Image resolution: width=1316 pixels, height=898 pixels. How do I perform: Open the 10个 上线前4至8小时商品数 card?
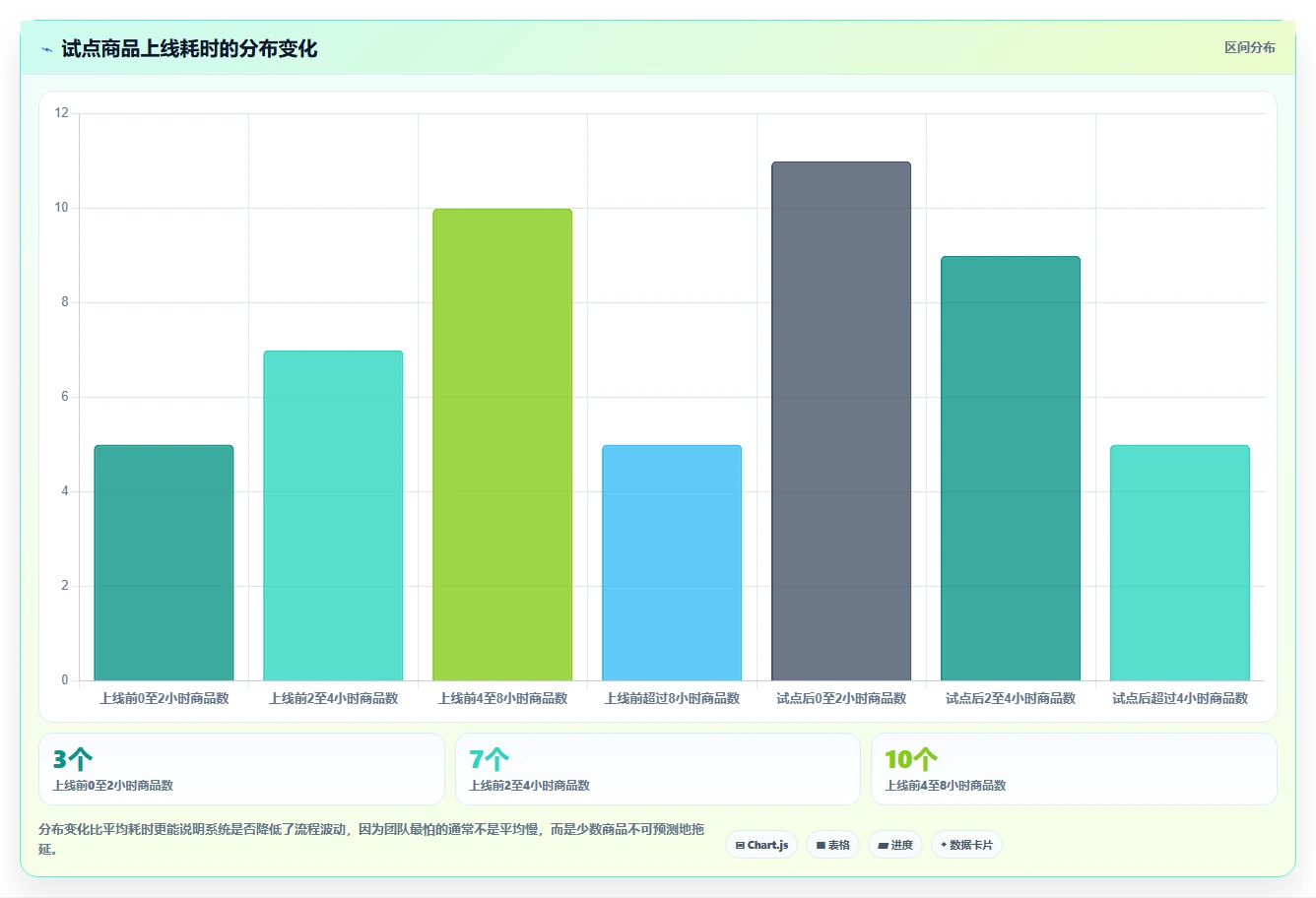[x=1074, y=769]
